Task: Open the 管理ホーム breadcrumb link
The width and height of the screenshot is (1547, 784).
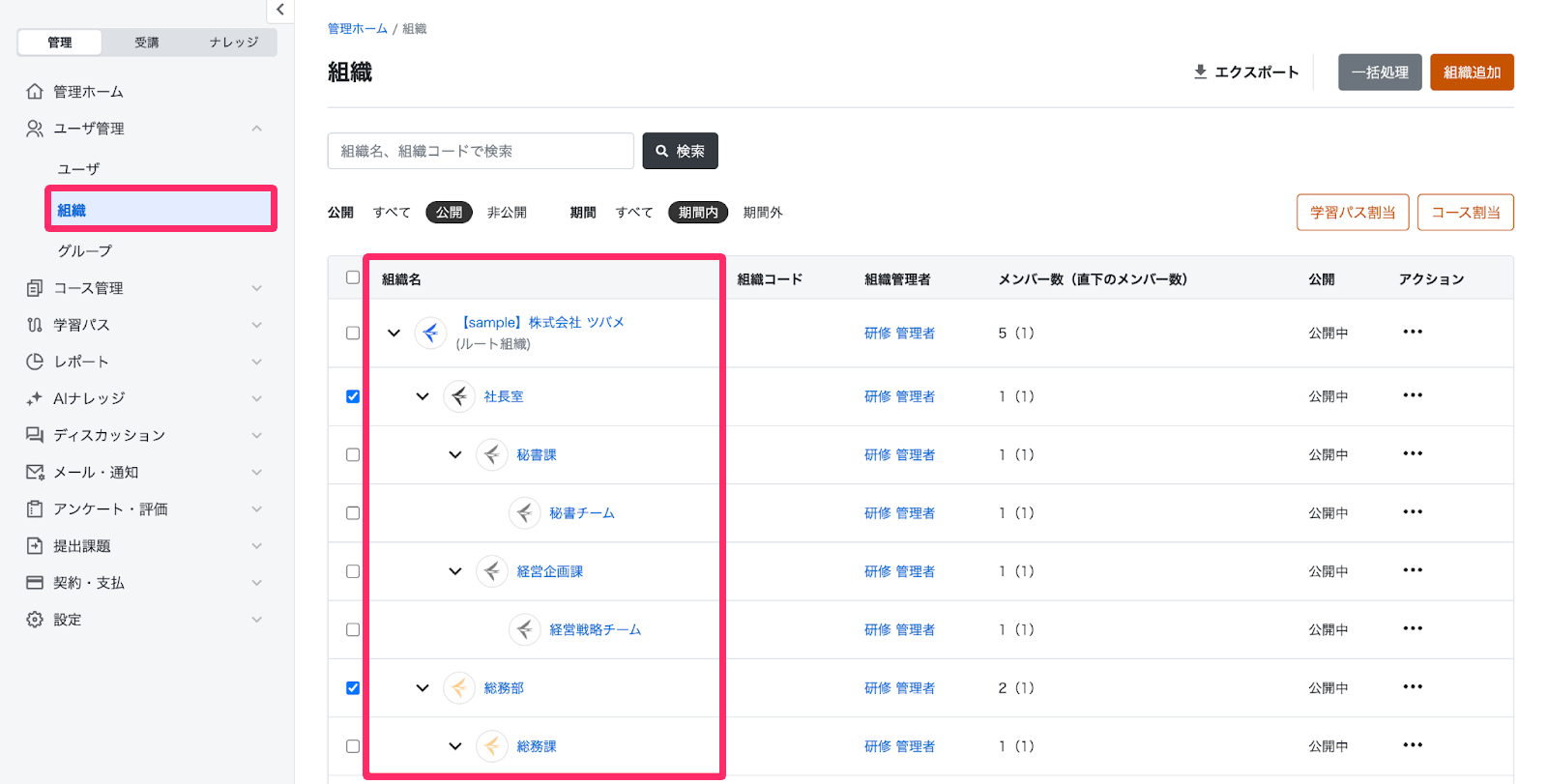Action: point(358,29)
